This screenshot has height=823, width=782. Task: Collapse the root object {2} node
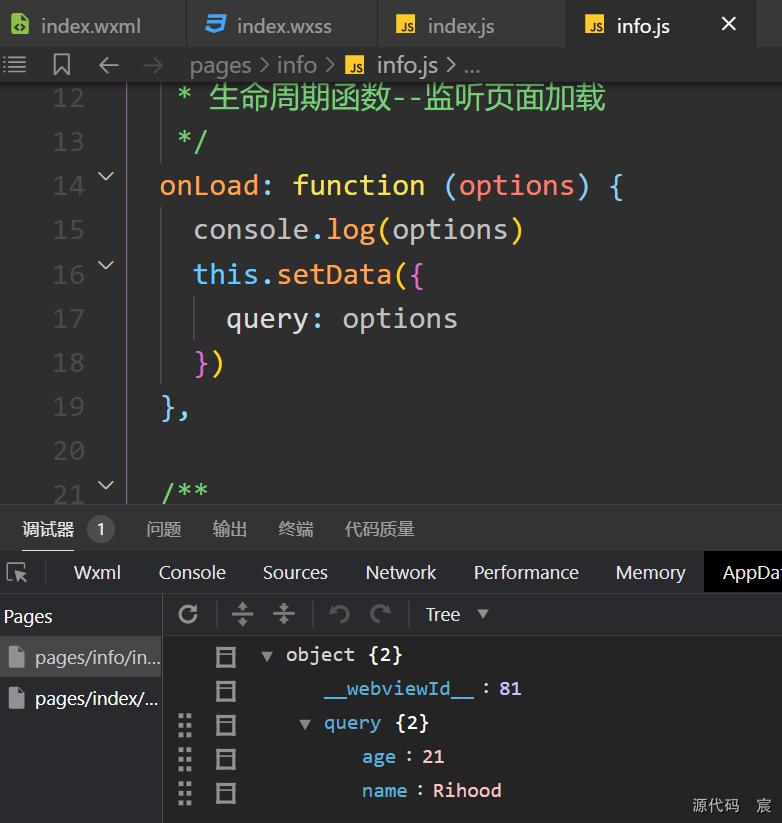tap(267, 656)
